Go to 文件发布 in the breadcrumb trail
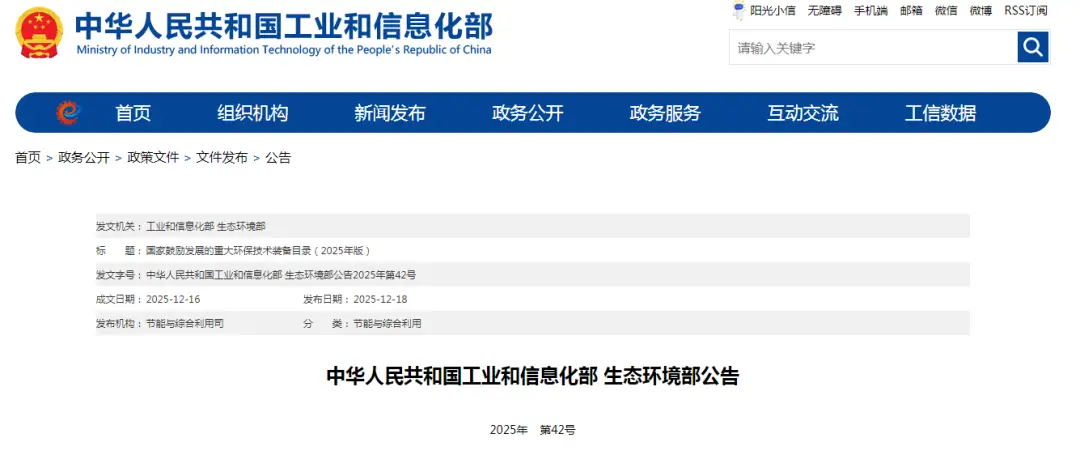Image resolution: width=1080 pixels, height=459 pixels. point(222,158)
